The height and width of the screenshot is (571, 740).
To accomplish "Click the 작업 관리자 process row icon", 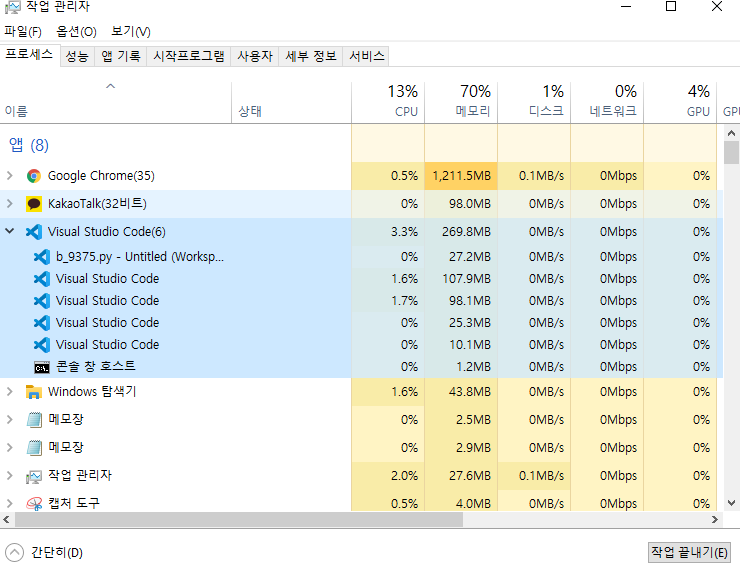I will pos(34,477).
